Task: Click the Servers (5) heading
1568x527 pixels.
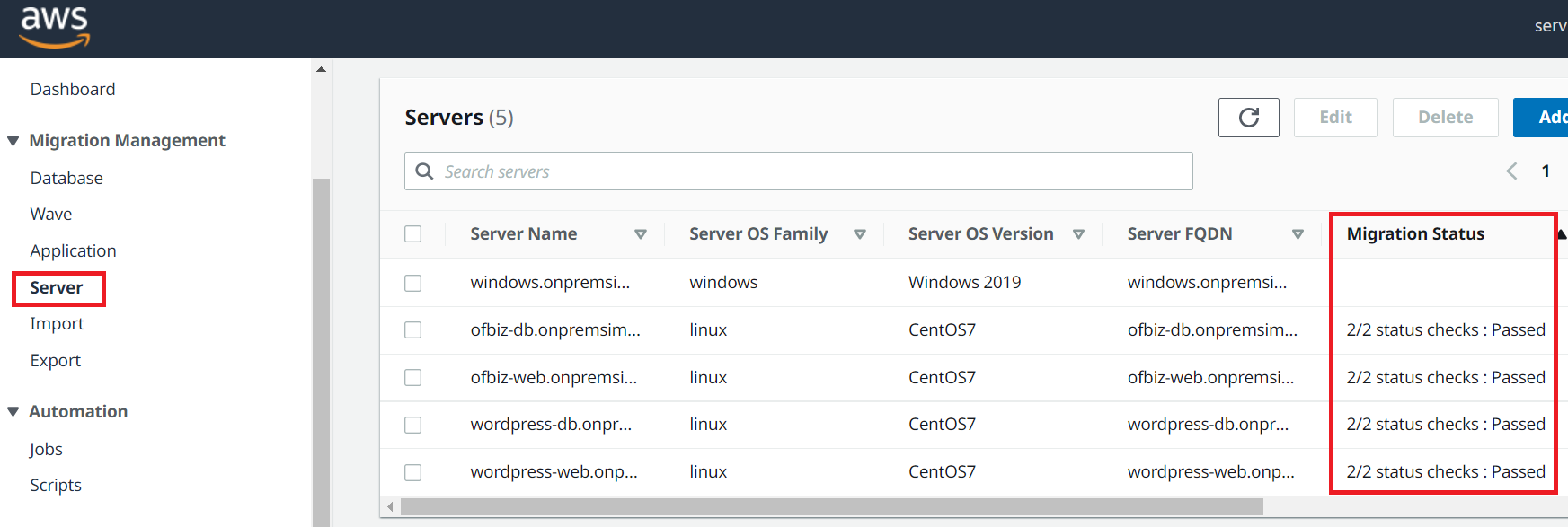Action: tap(459, 118)
